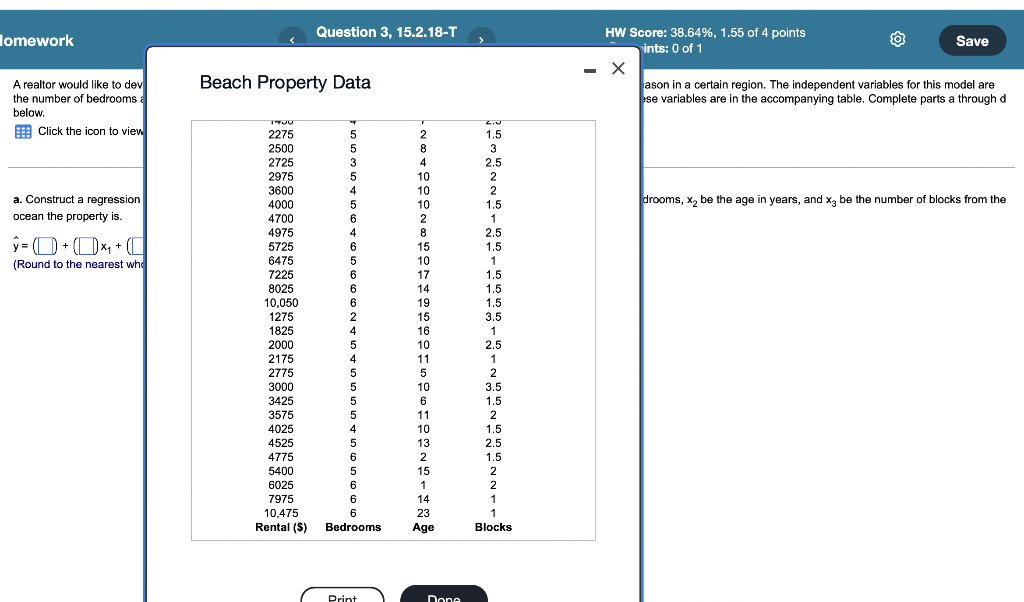
Task: Click the rental value 10,475
Action: (281, 513)
